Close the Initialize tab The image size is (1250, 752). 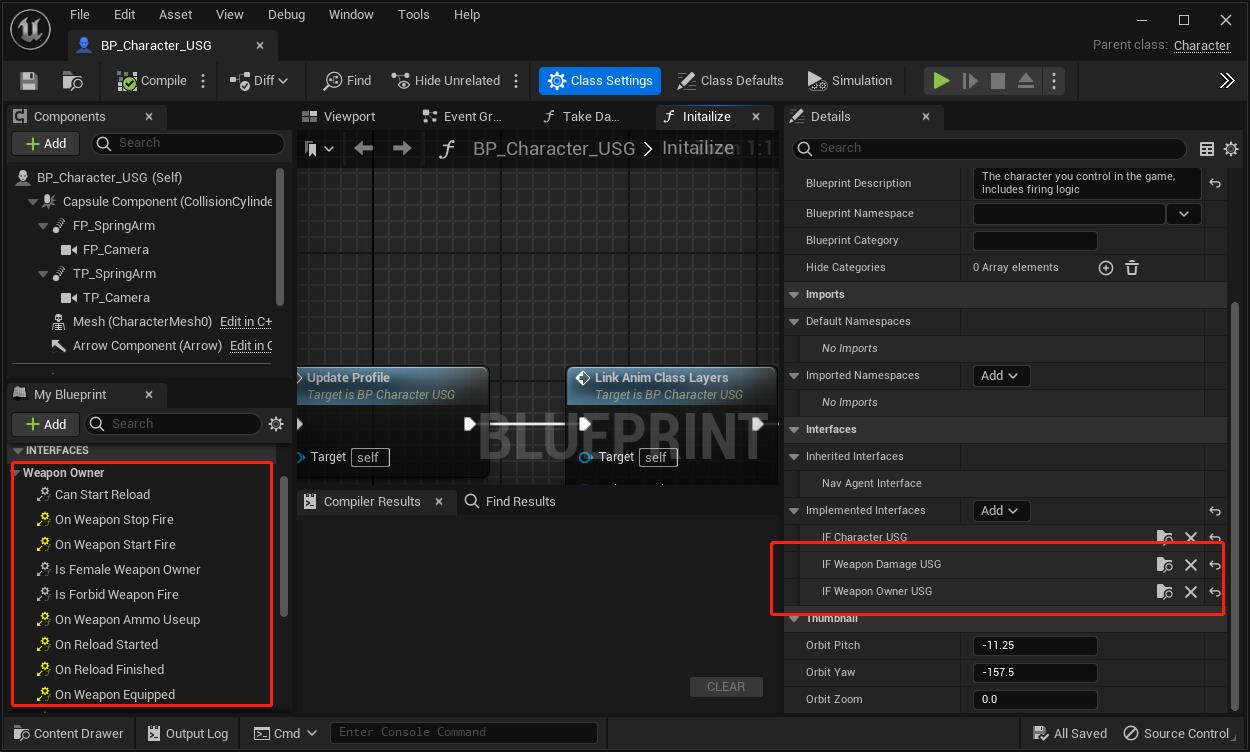pyautogui.click(x=757, y=117)
